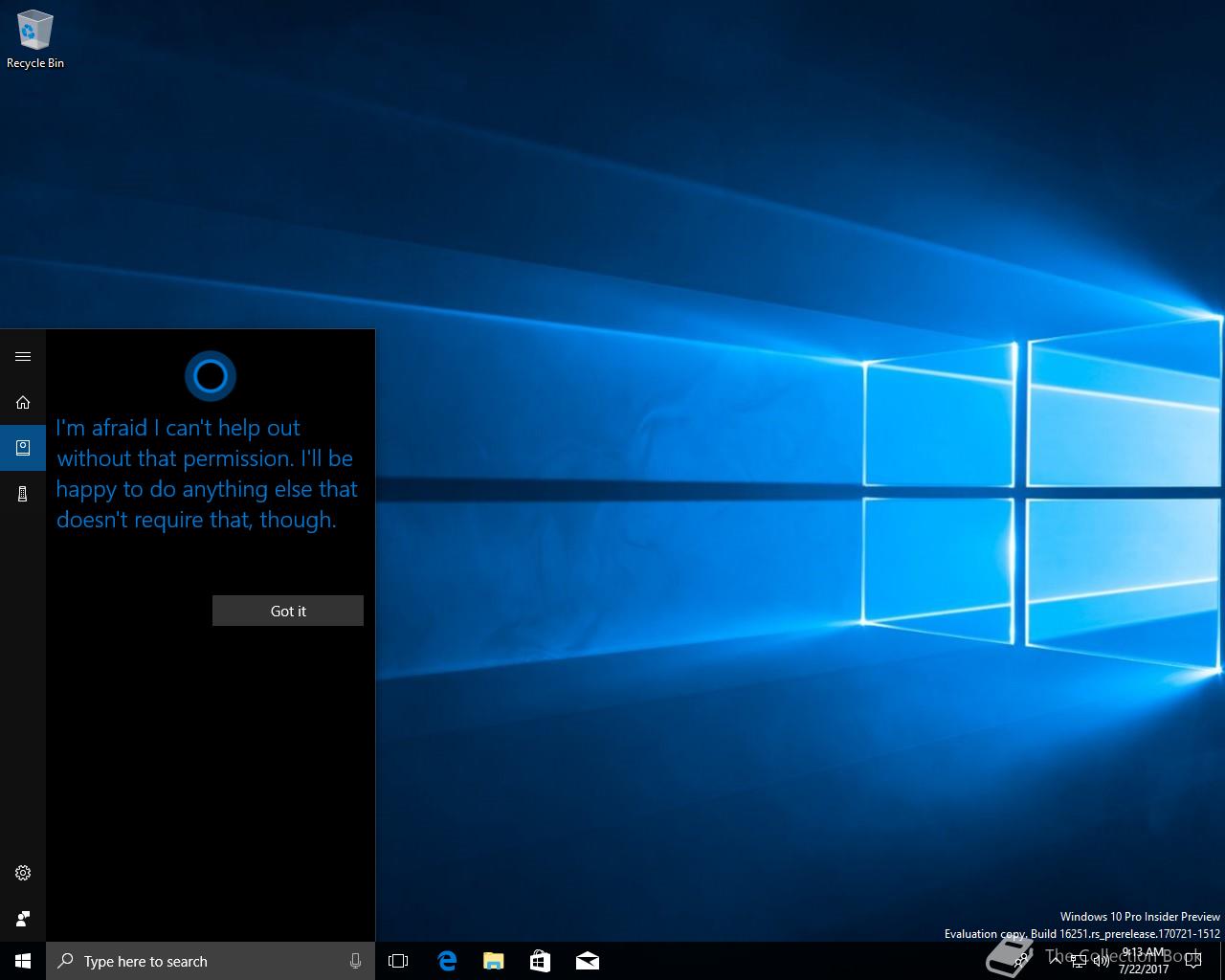Open Cortana Devices panel
The width and height of the screenshot is (1225, 980).
(23, 494)
